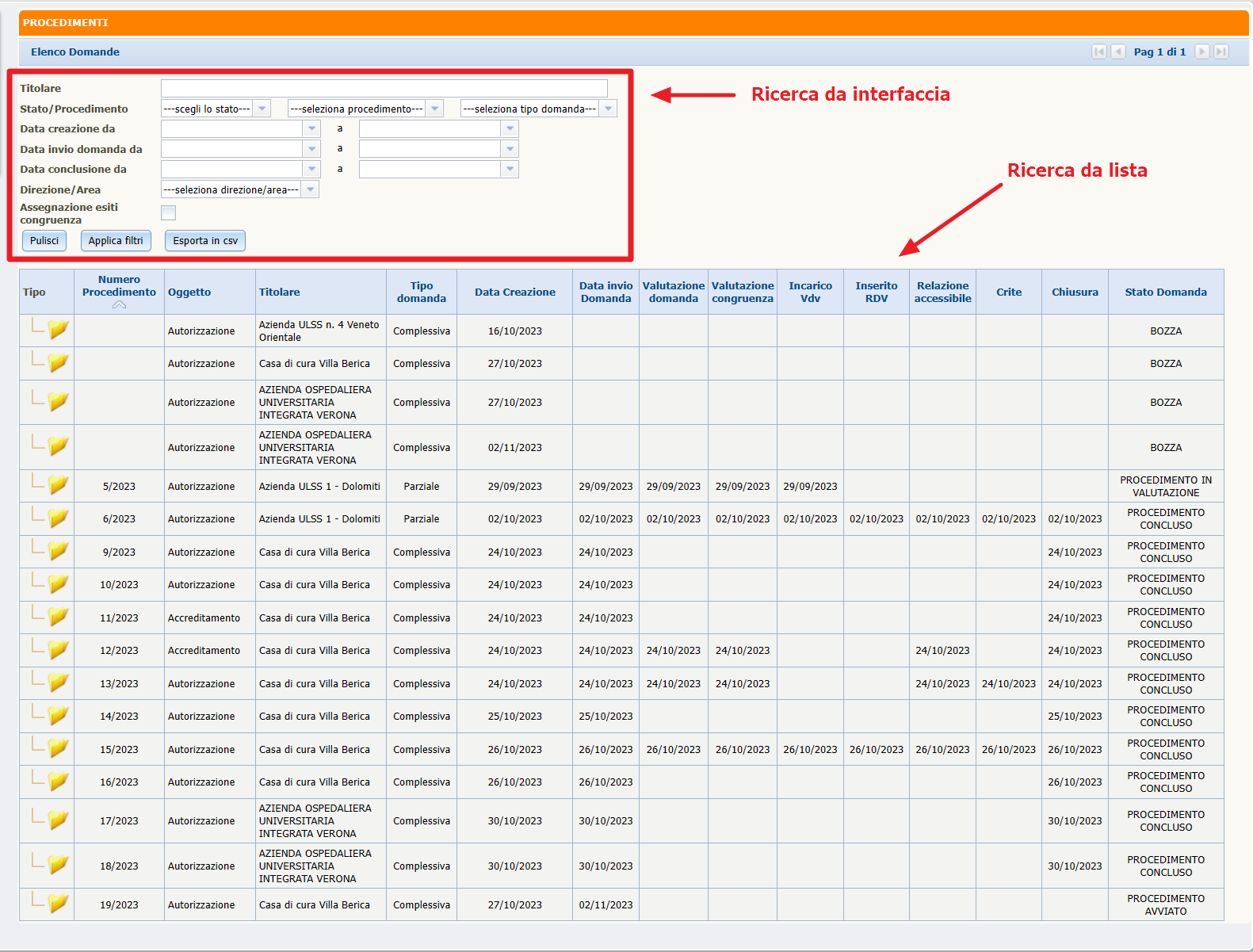The image size is (1253, 952).
Task: Click into the Titolare text field
Action: click(384, 88)
